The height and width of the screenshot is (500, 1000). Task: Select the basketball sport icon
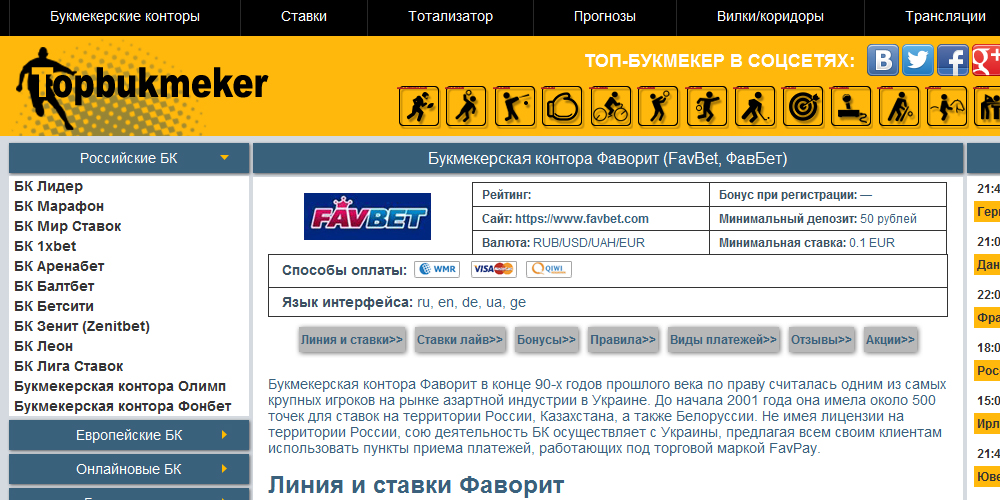point(466,106)
